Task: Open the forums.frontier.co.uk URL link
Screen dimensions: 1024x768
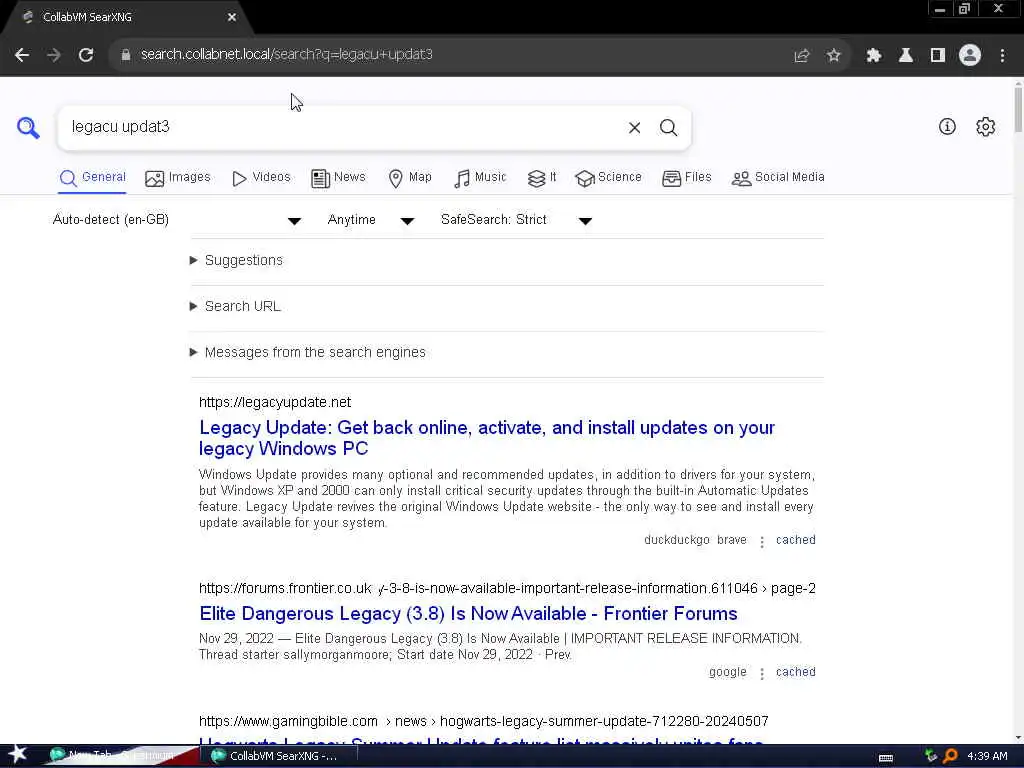Action: pos(507,588)
